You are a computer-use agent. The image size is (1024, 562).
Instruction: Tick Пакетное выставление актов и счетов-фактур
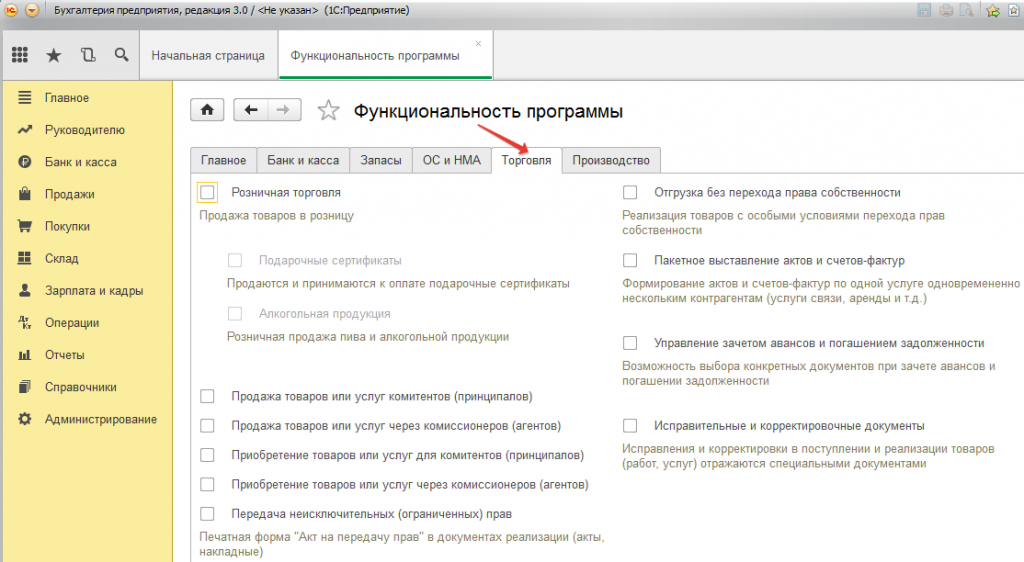tap(630, 260)
